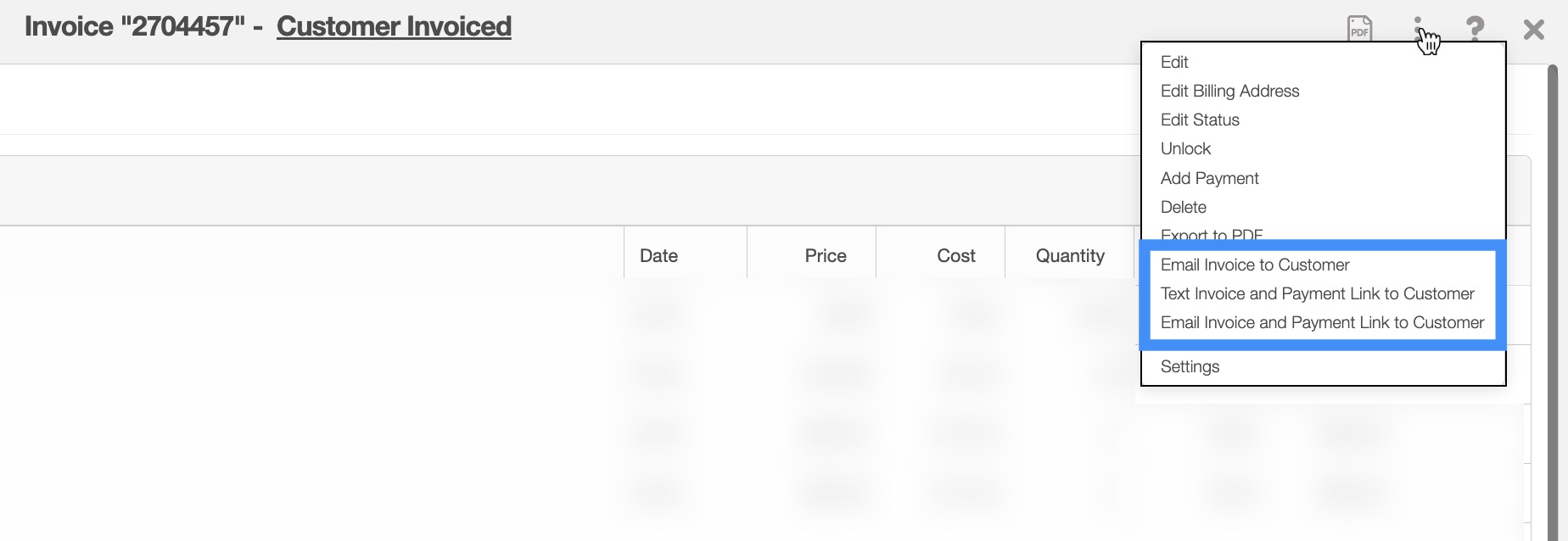1568x541 pixels.
Task: Select Edit Status menu option
Action: pyautogui.click(x=1200, y=120)
